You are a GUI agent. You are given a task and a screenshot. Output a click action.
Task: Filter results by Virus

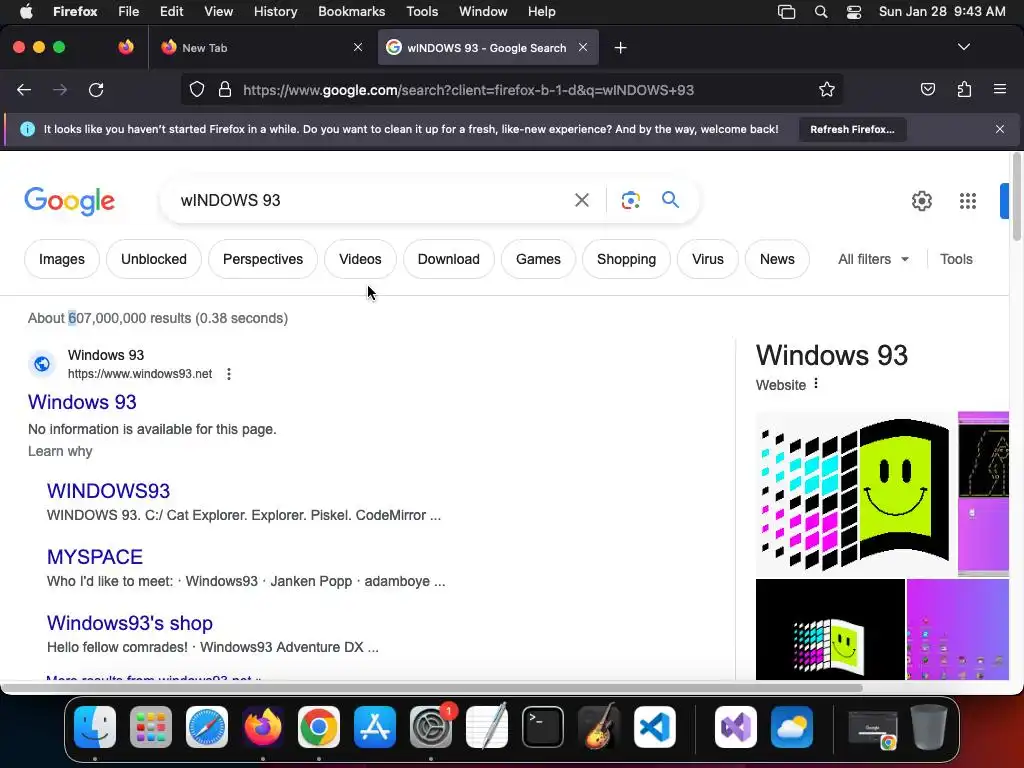[708, 259]
